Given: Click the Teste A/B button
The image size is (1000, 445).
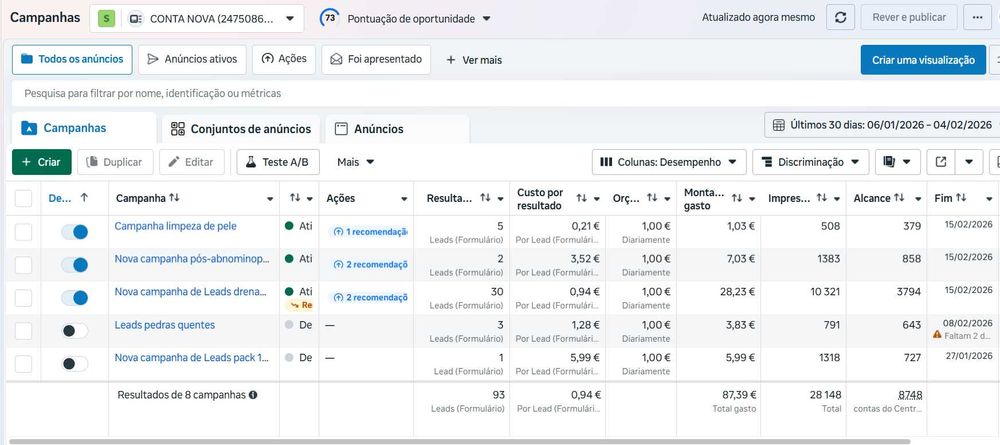Looking at the screenshot, I should point(278,162).
